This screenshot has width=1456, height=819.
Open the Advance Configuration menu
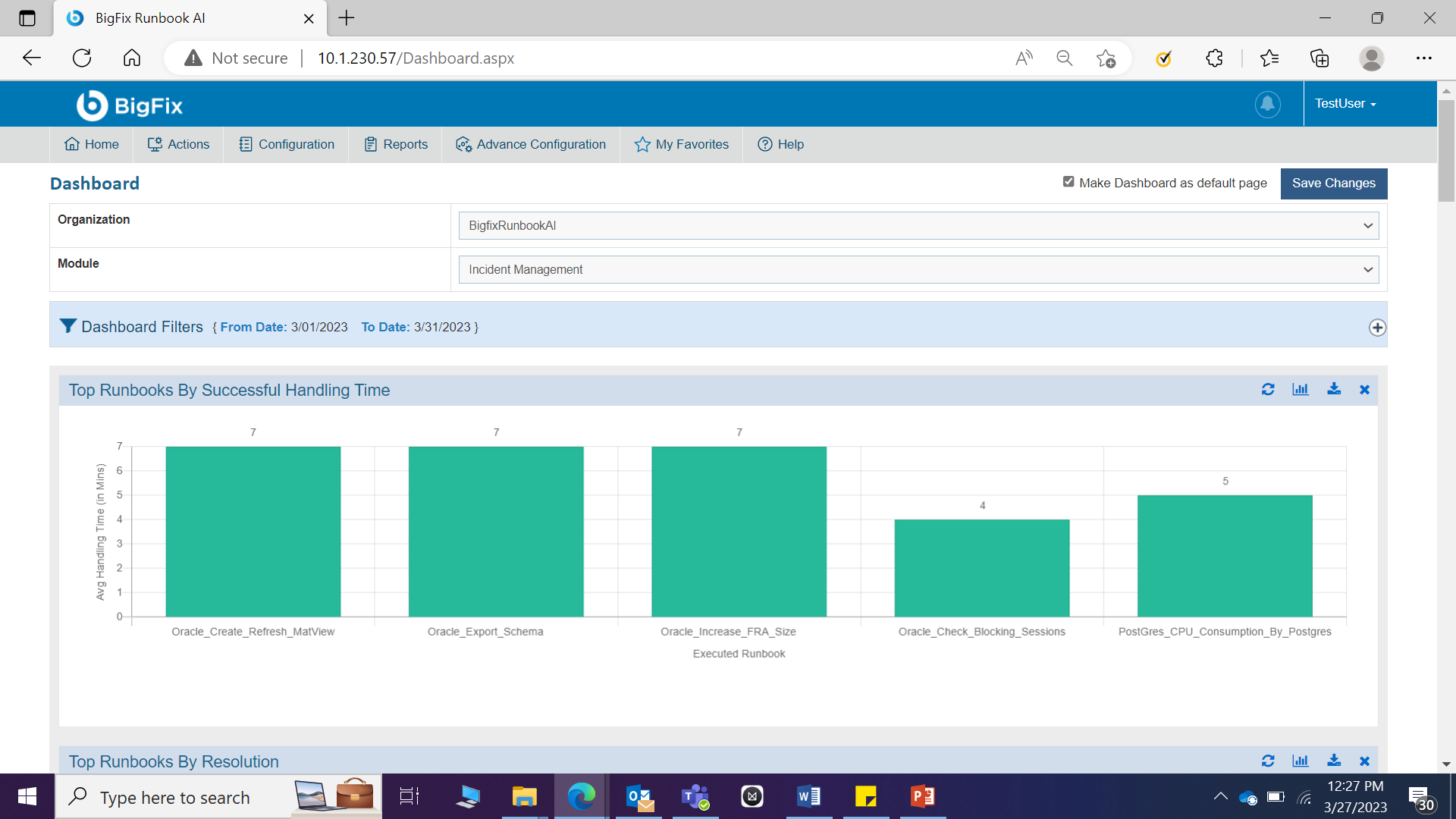point(530,144)
